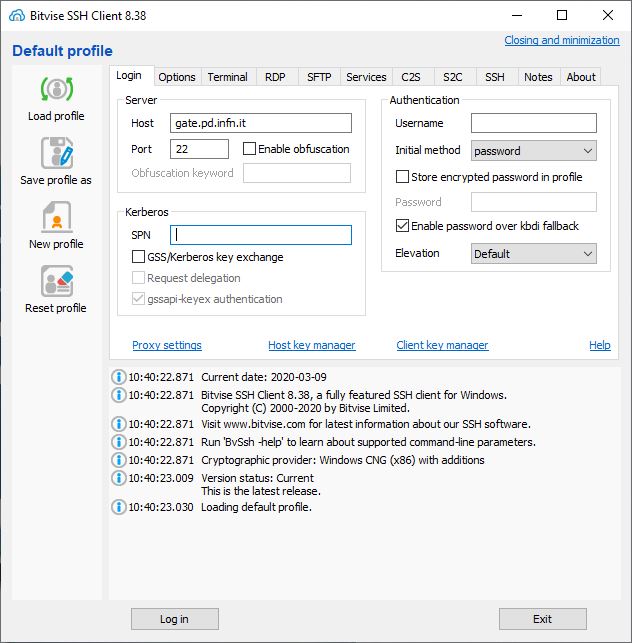The width and height of the screenshot is (632, 643).
Task: Click the Port input field
Action: click(199, 149)
